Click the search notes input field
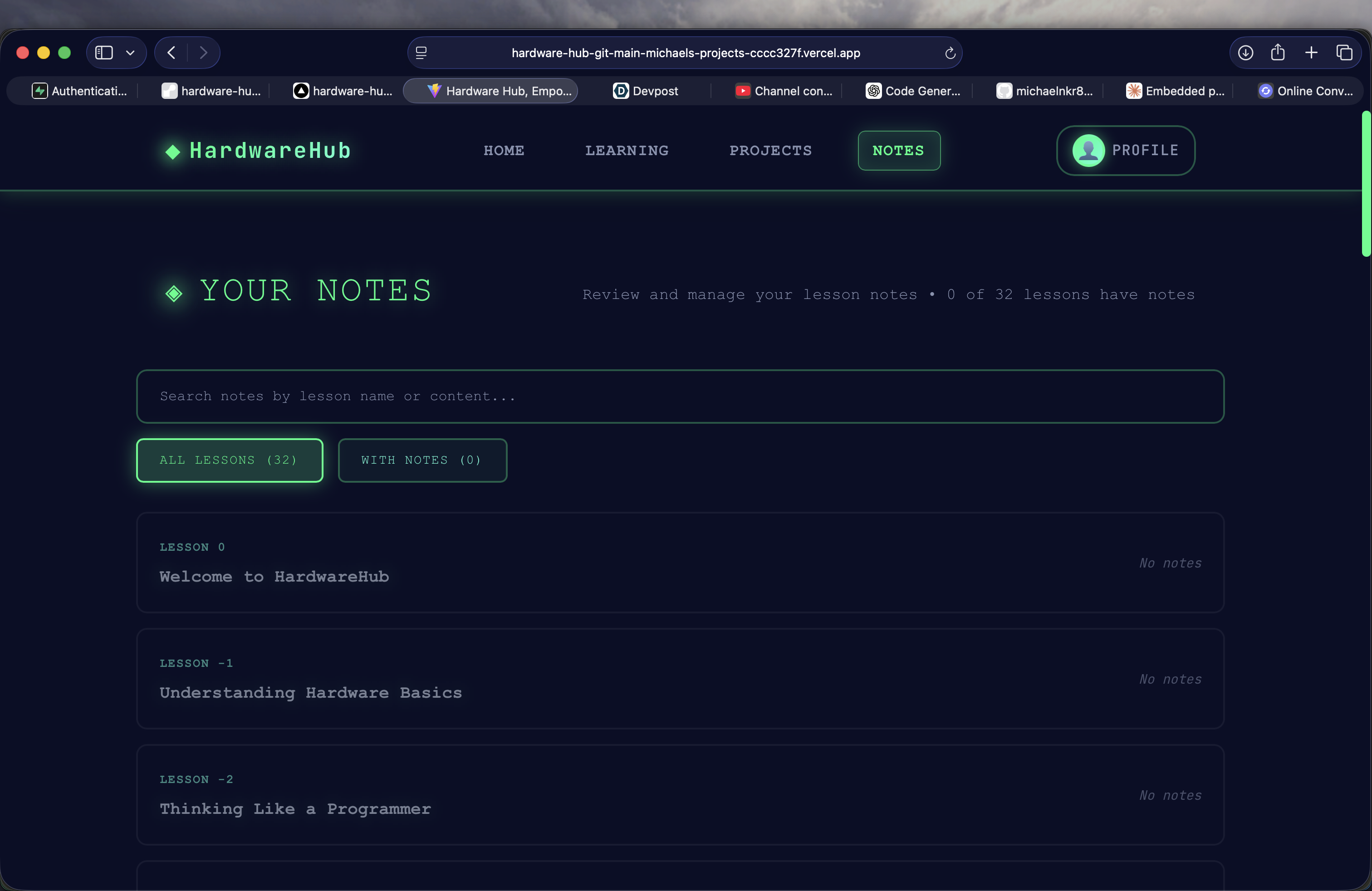This screenshot has width=1372, height=891. (680, 397)
